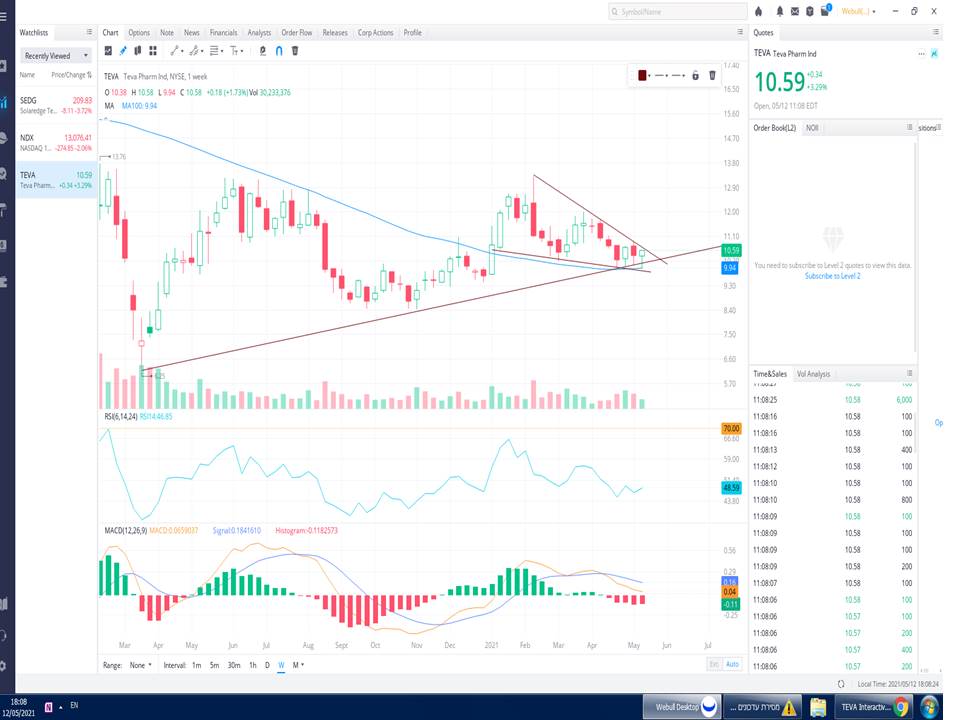Switch to the Financials tab
Screen dimensions: 960x720
[x=223, y=32]
